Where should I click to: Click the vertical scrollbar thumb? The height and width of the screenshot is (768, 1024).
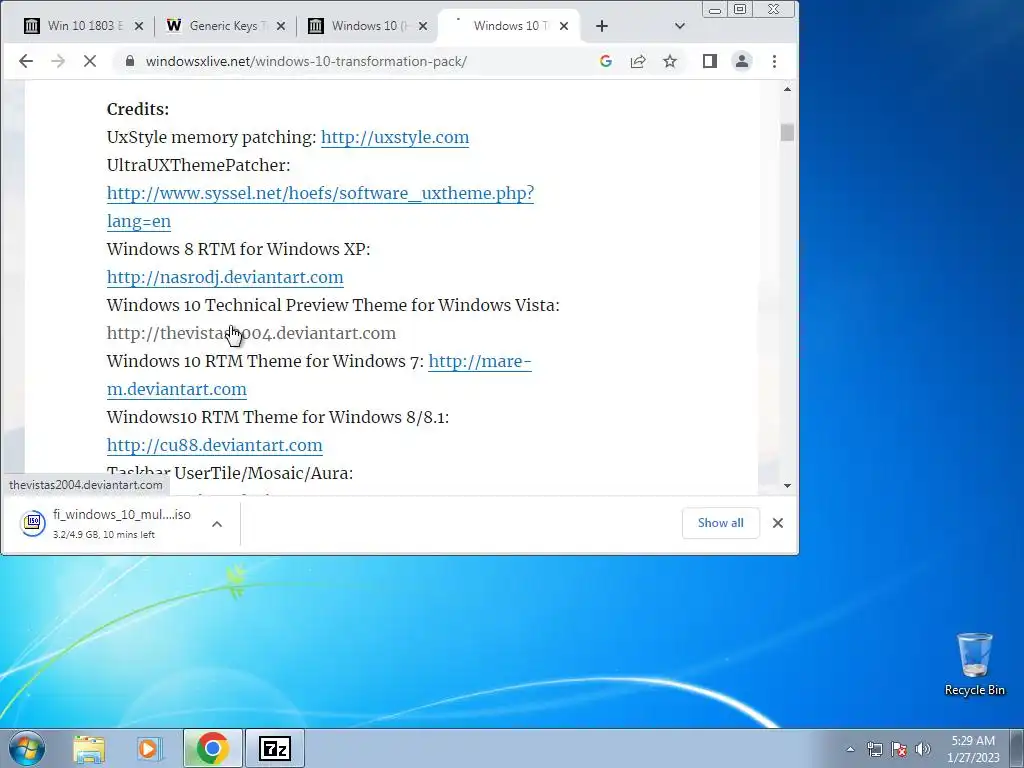[787, 133]
